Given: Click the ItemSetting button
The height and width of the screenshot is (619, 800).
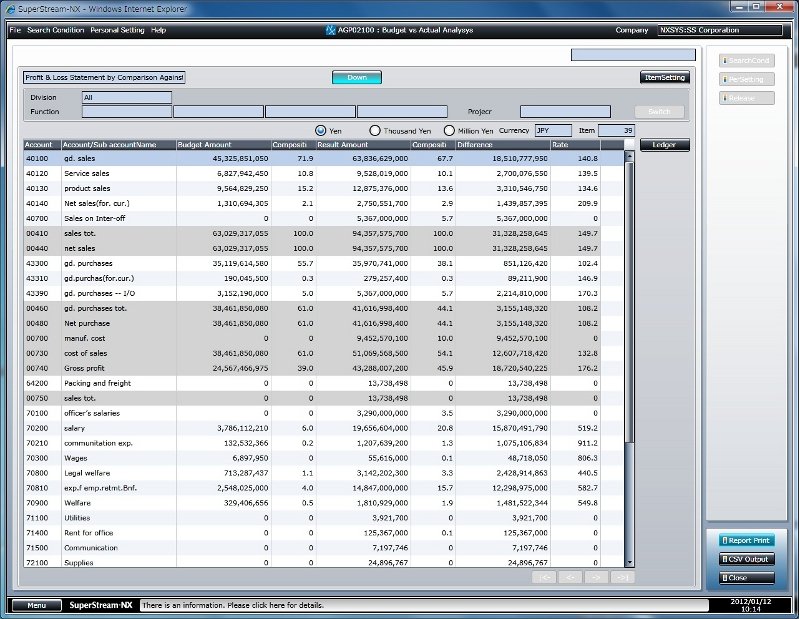Looking at the screenshot, I should [665, 78].
